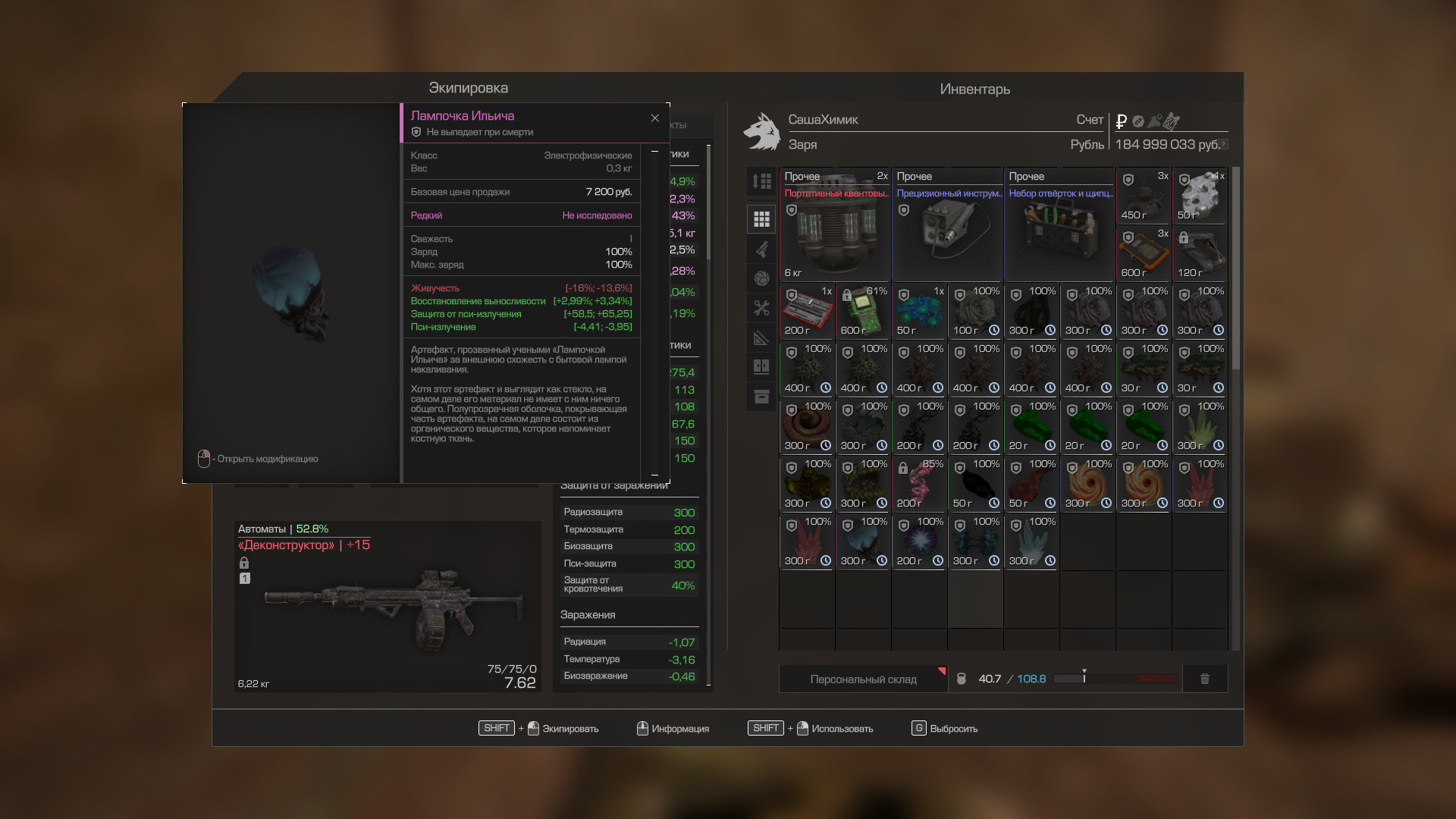Click the small question mark by balance
The image size is (1456, 819).
tap(1223, 144)
